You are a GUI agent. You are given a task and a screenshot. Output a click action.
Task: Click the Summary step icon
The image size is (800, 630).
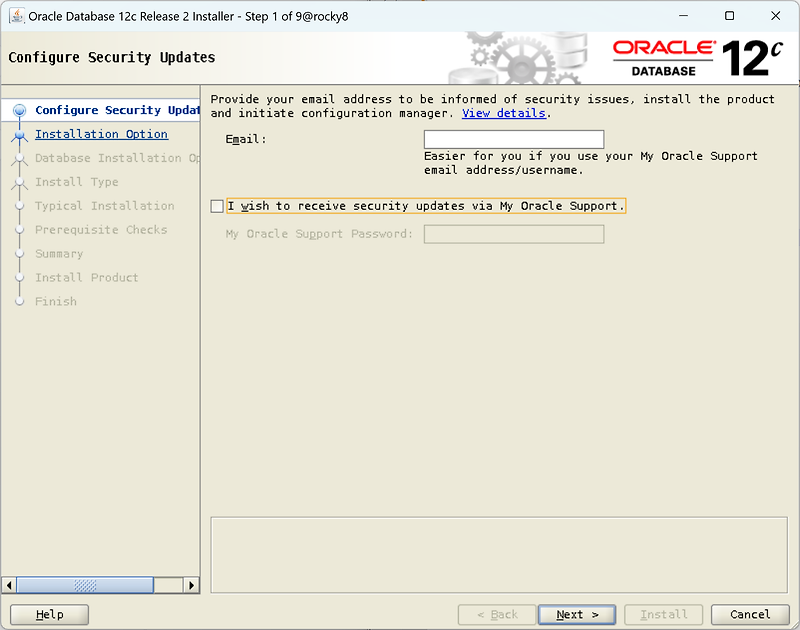pos(22,254)
